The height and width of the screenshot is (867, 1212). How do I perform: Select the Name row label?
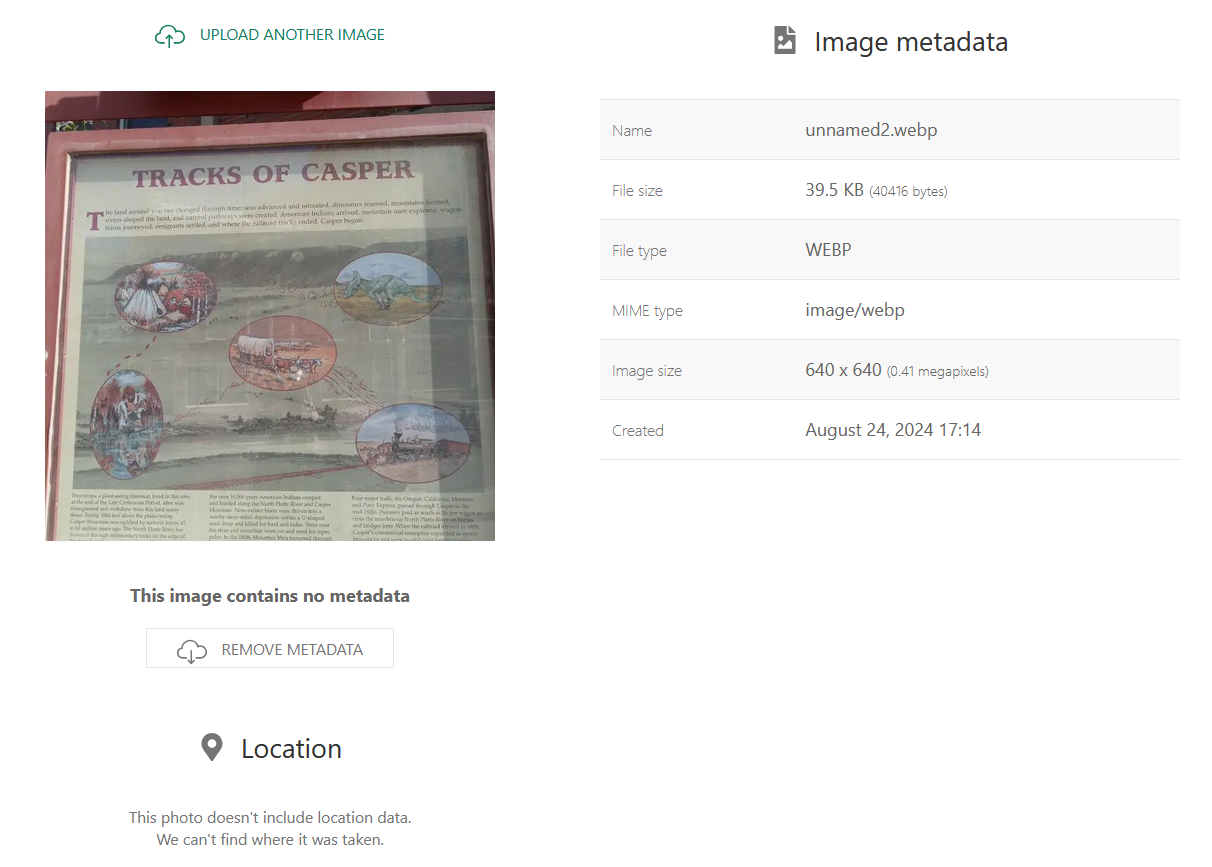pos(632,131)
